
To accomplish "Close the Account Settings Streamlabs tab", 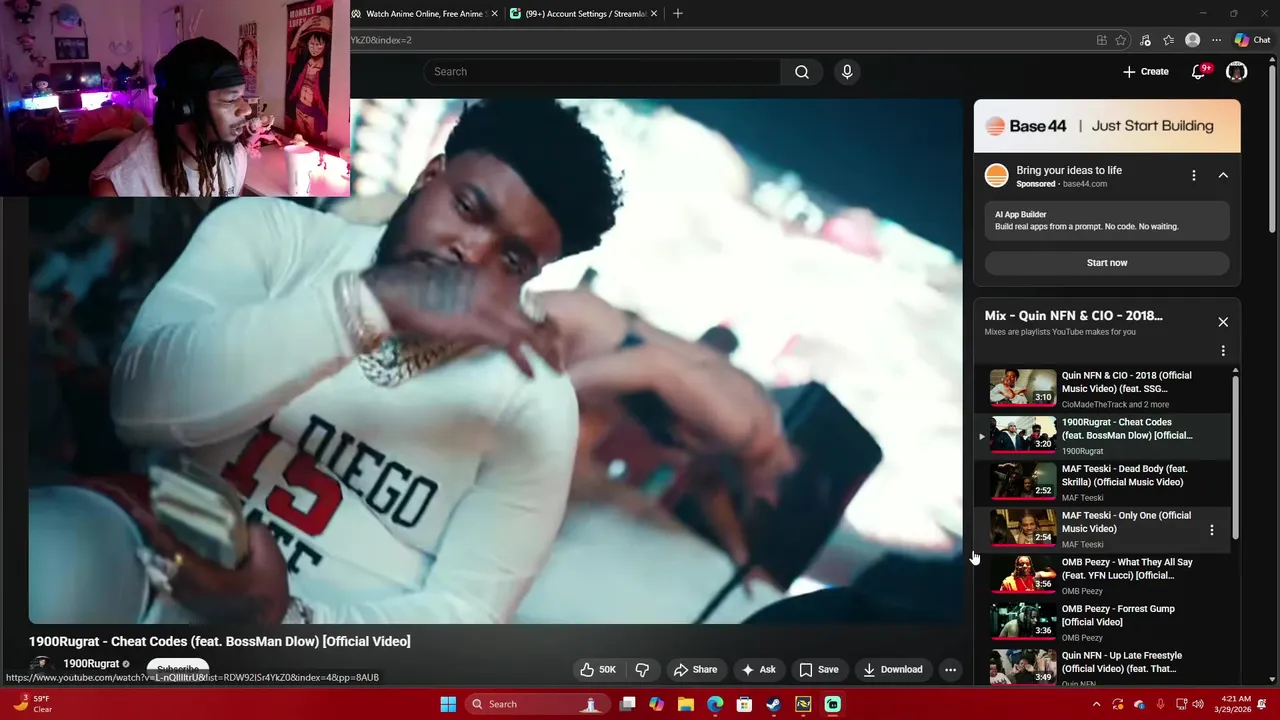I will coord(654,14).
